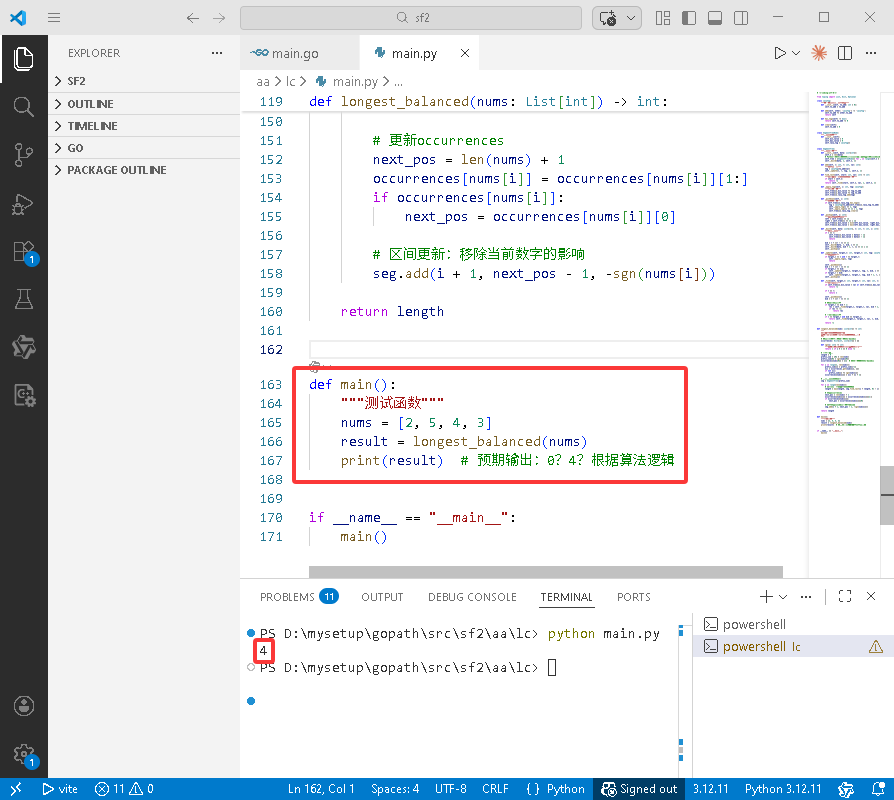The height and width of the screenshot is (800, 894).
Task: Select powershell lc terminal entry
Action: (x=793, y=647)
